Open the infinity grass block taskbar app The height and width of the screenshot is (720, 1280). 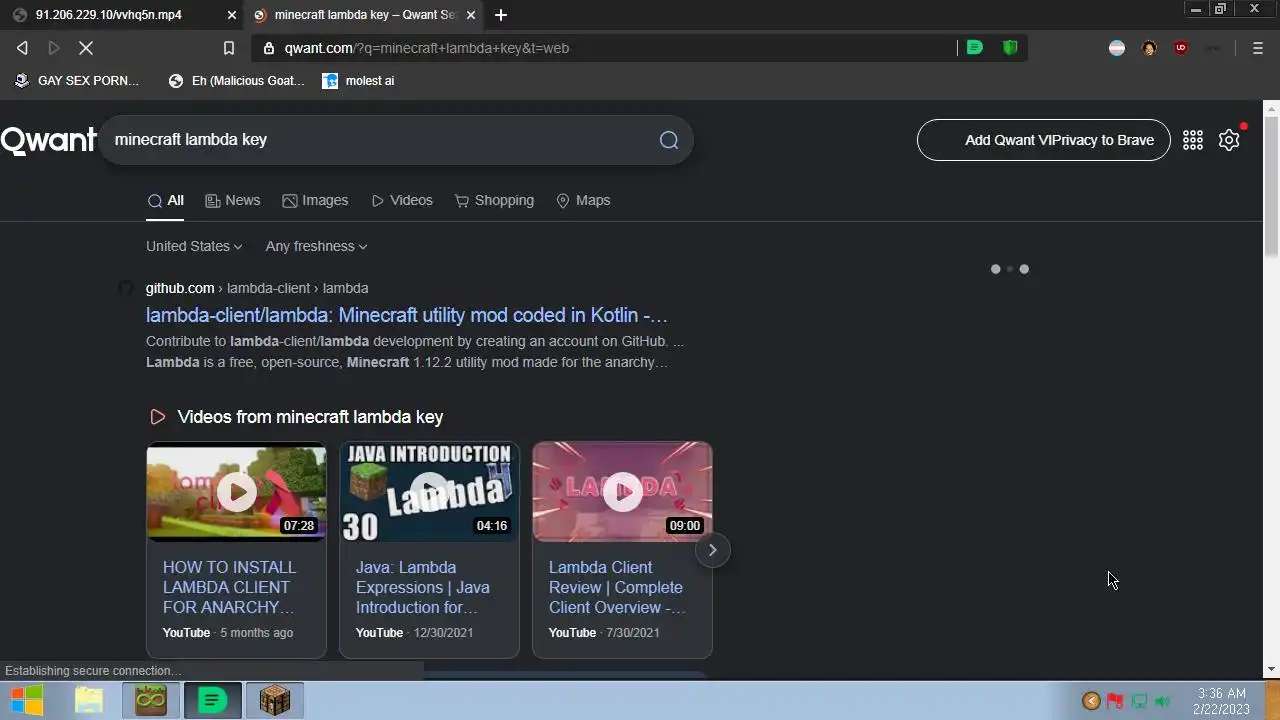[x=151, y=701]
